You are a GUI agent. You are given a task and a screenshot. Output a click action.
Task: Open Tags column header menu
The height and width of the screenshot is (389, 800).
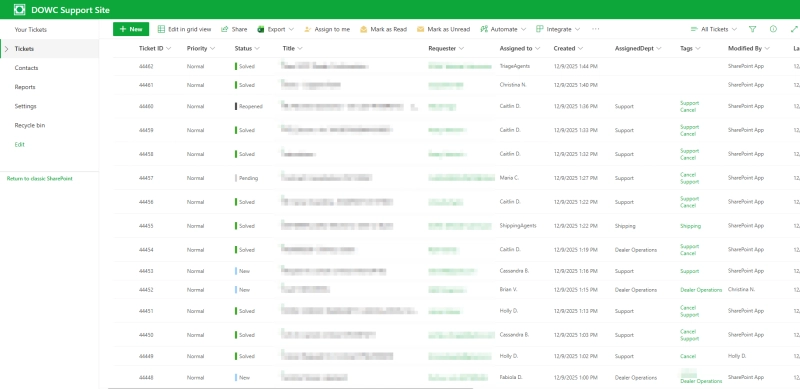(690, 48)
